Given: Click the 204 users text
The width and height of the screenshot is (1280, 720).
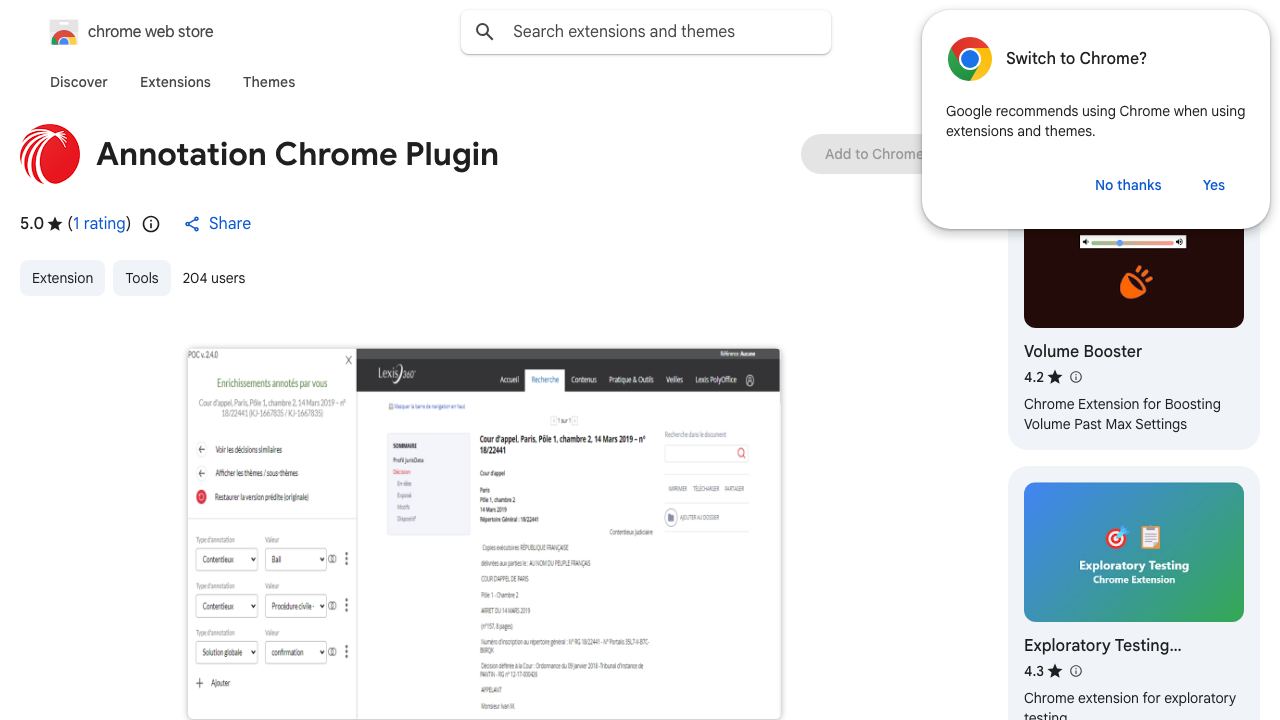Looking at the screenshot, I should [x=214, y=278].
